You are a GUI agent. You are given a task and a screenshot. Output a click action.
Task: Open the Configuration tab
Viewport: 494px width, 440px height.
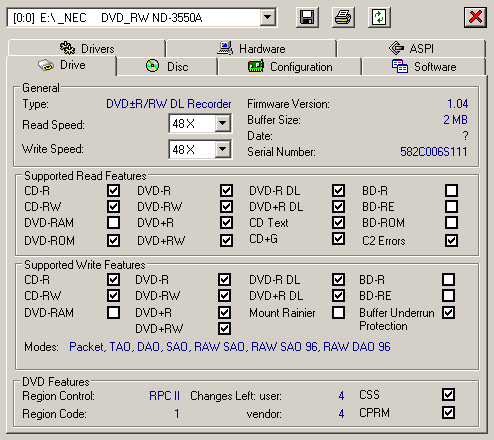pos(290,67)
